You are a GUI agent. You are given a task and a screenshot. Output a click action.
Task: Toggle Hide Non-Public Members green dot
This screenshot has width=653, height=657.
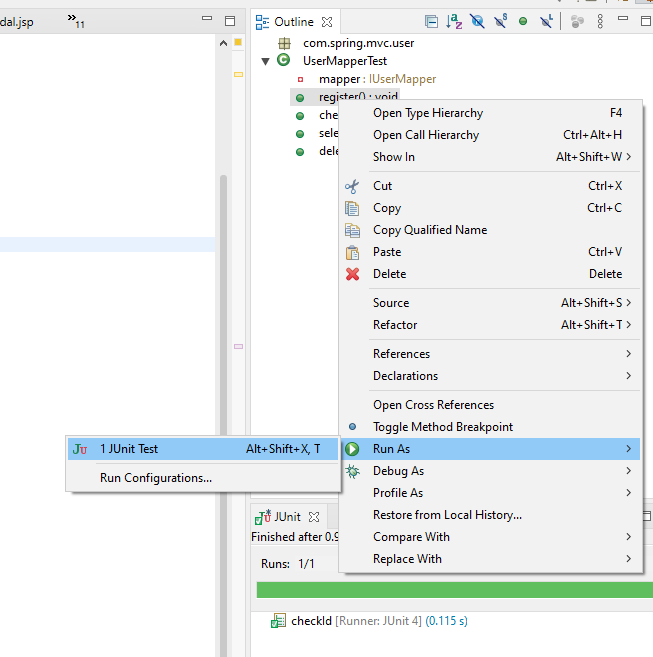[523, 21]
